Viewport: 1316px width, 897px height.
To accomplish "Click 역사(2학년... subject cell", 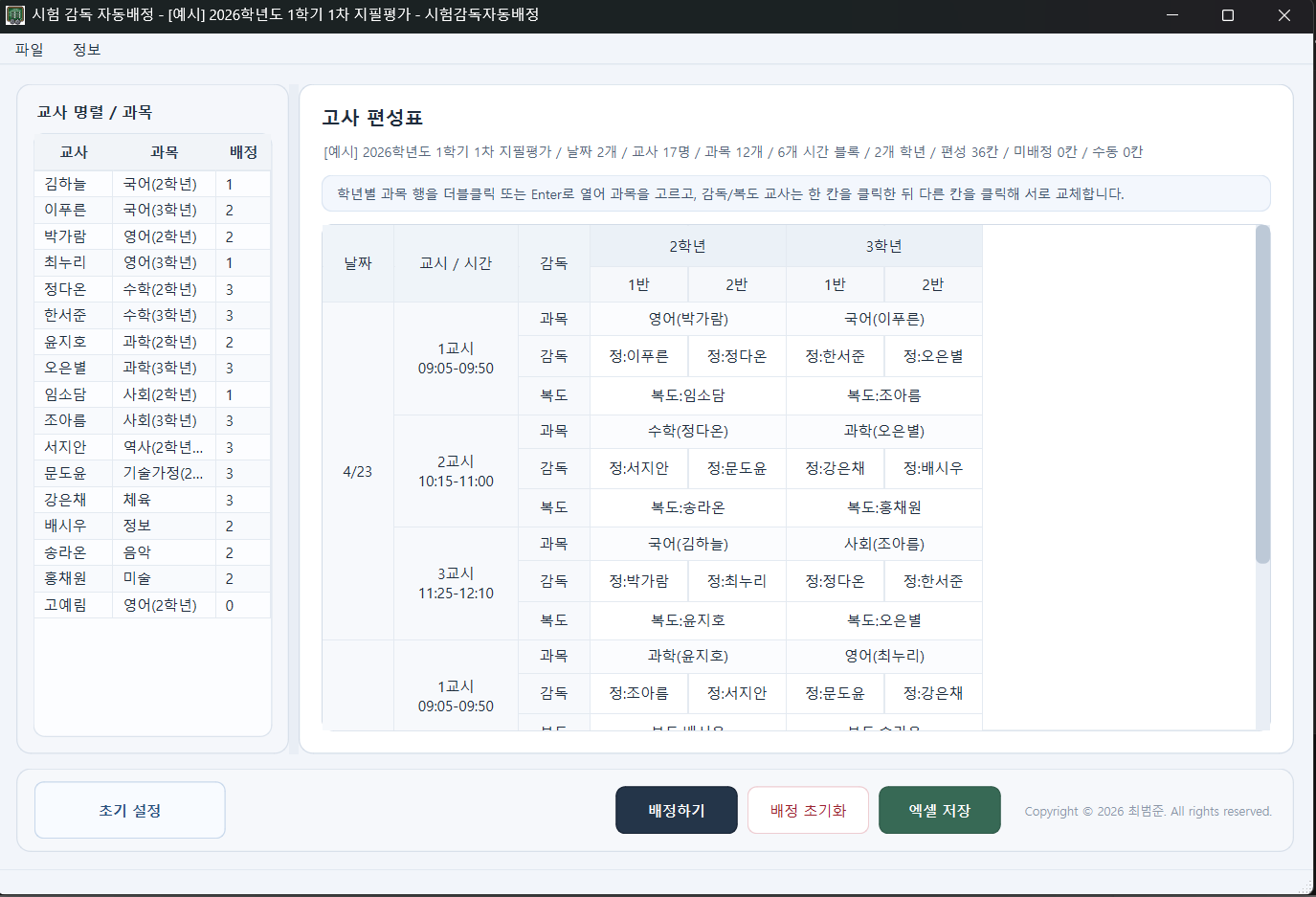I will [x=164, y=447].
